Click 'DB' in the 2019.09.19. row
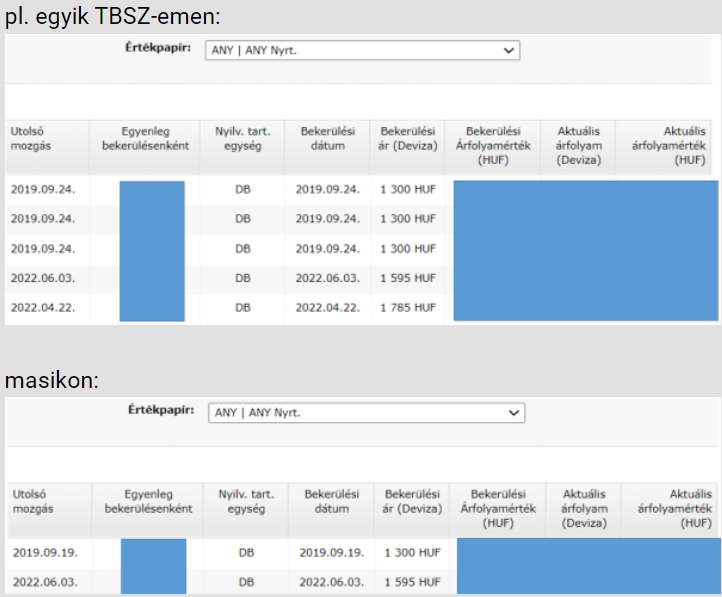The image size is (722, 597). pos(246,552)
